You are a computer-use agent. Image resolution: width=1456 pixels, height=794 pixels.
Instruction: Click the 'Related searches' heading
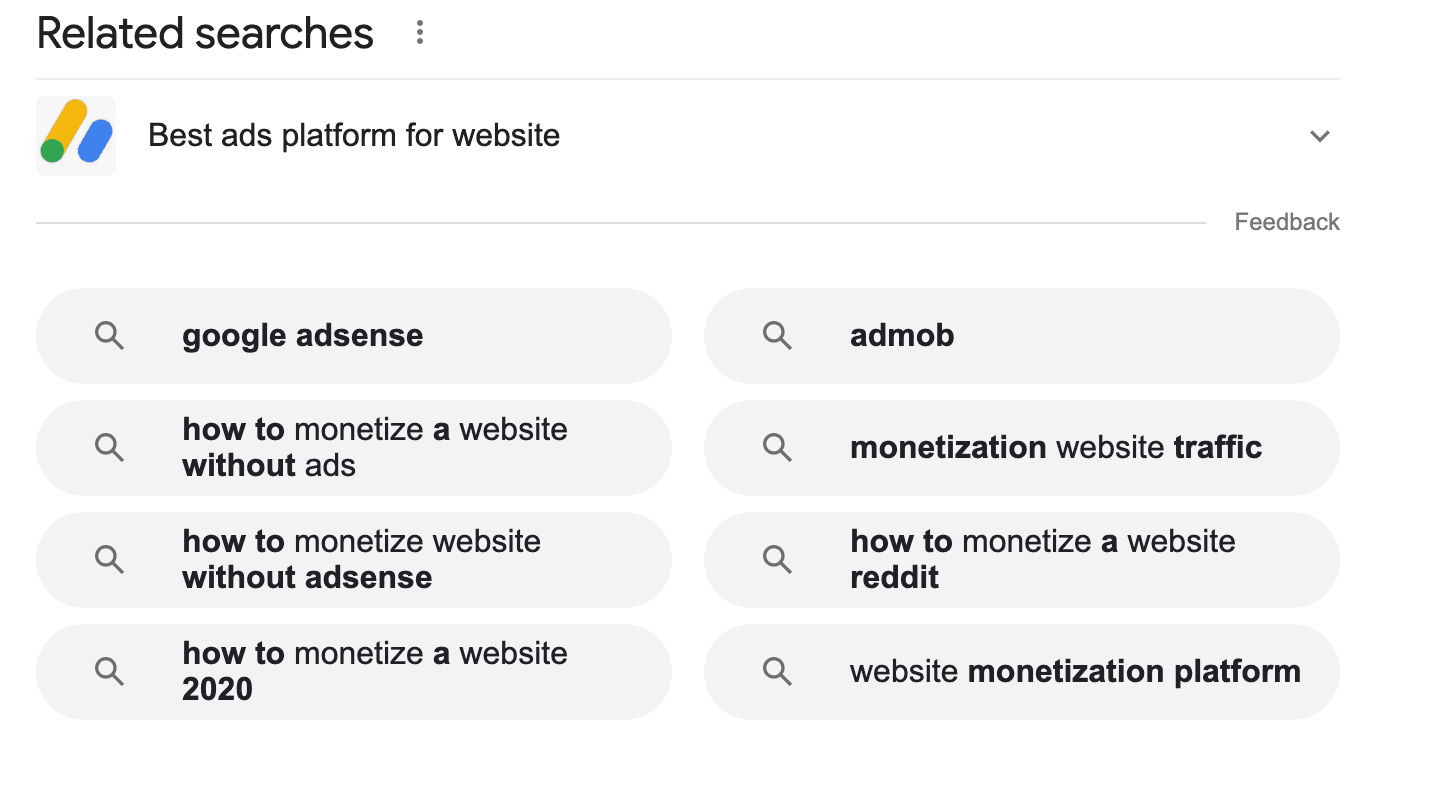(204, 33)
